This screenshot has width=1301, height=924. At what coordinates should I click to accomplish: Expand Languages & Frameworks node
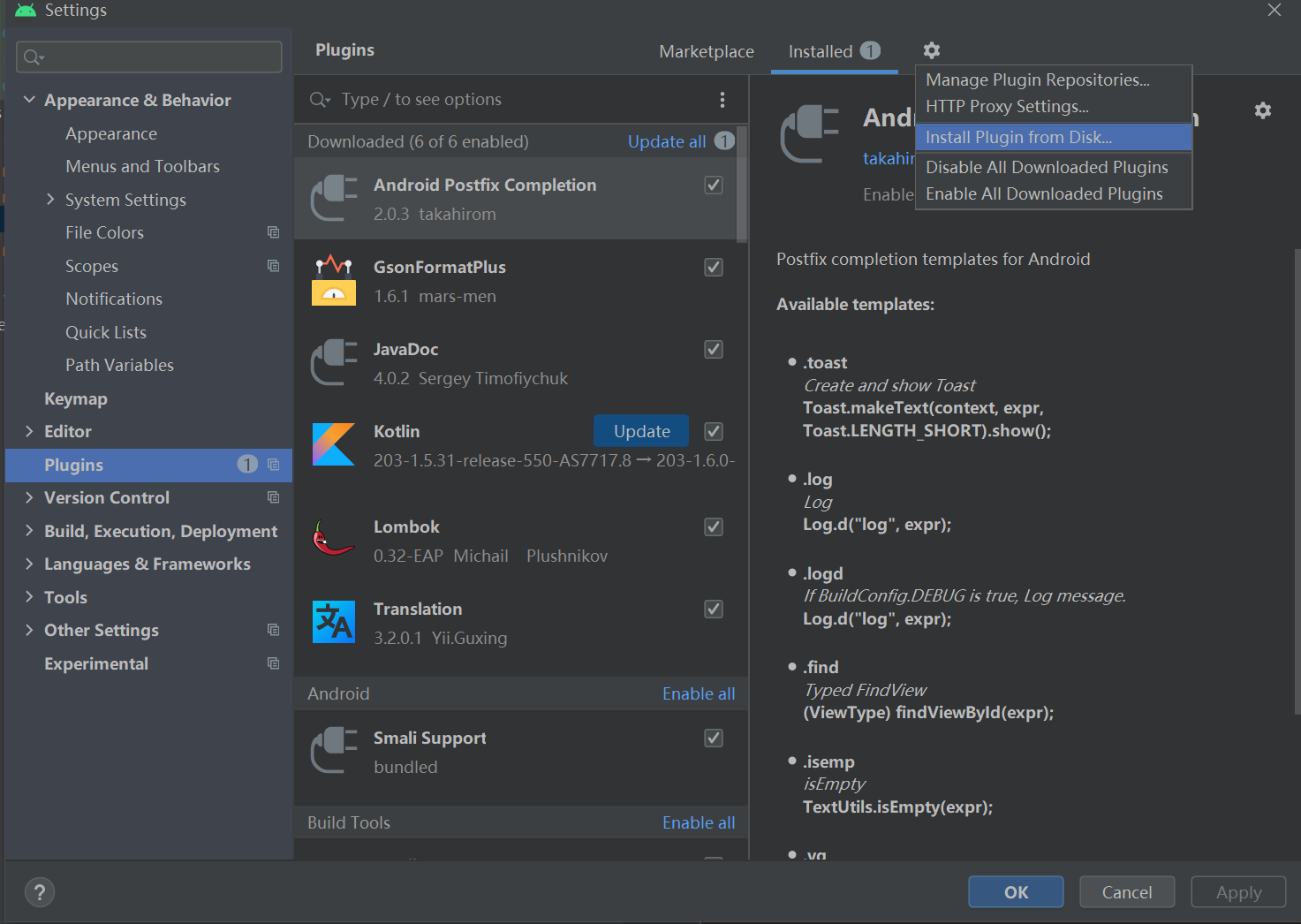29,564
